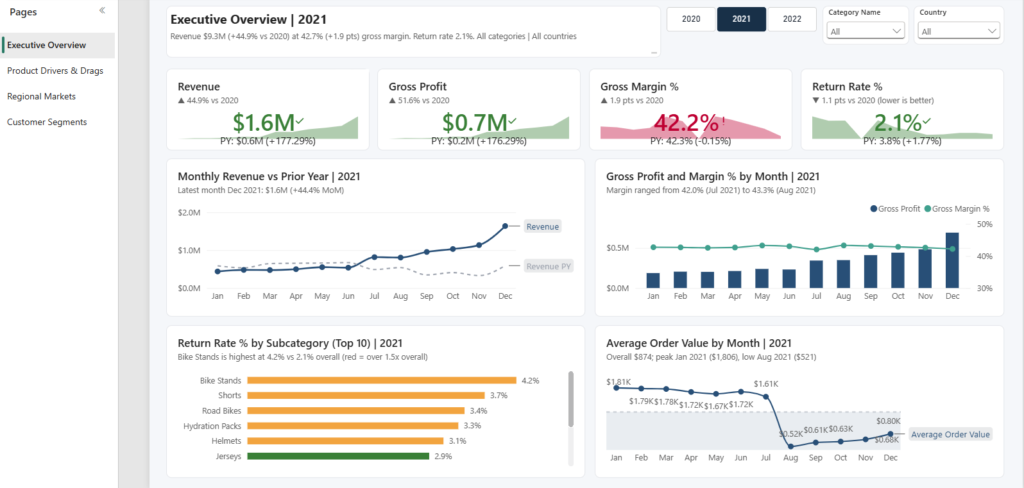Click the Jan $1.81K data point
The image size is (1024, 488).
point(616,387)
